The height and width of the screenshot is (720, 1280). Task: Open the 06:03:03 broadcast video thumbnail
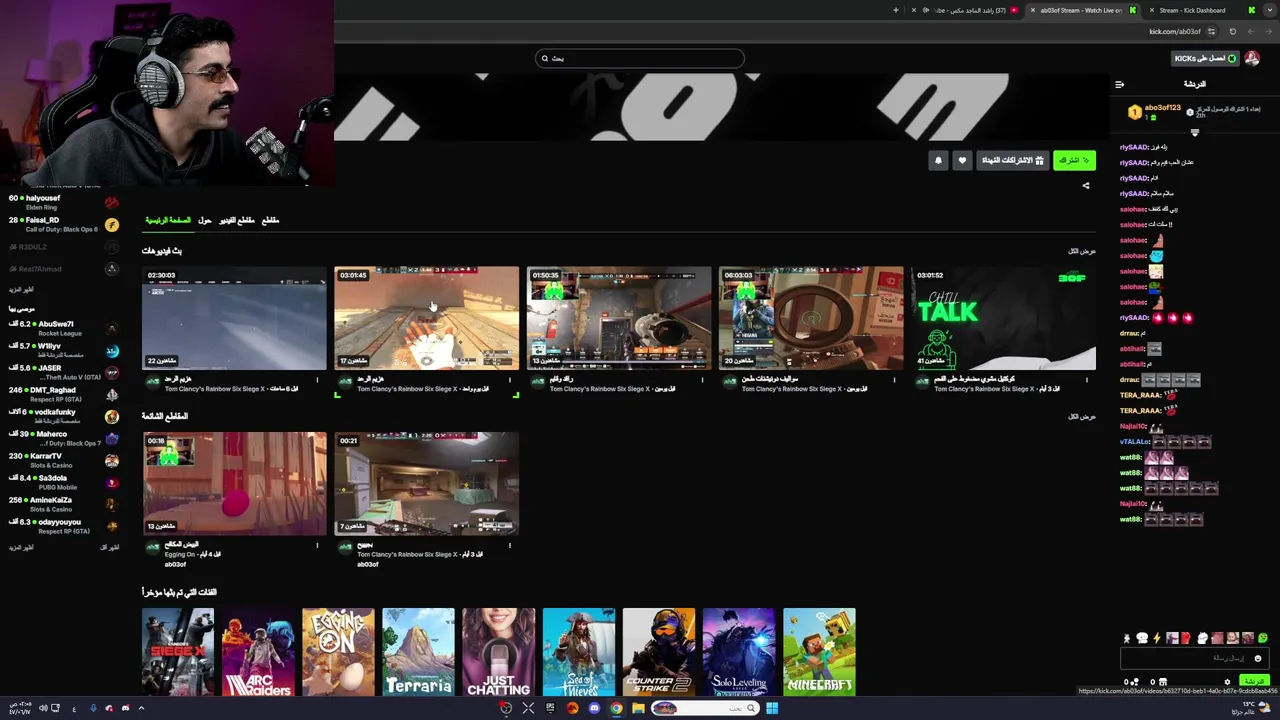tap(811, 318)
